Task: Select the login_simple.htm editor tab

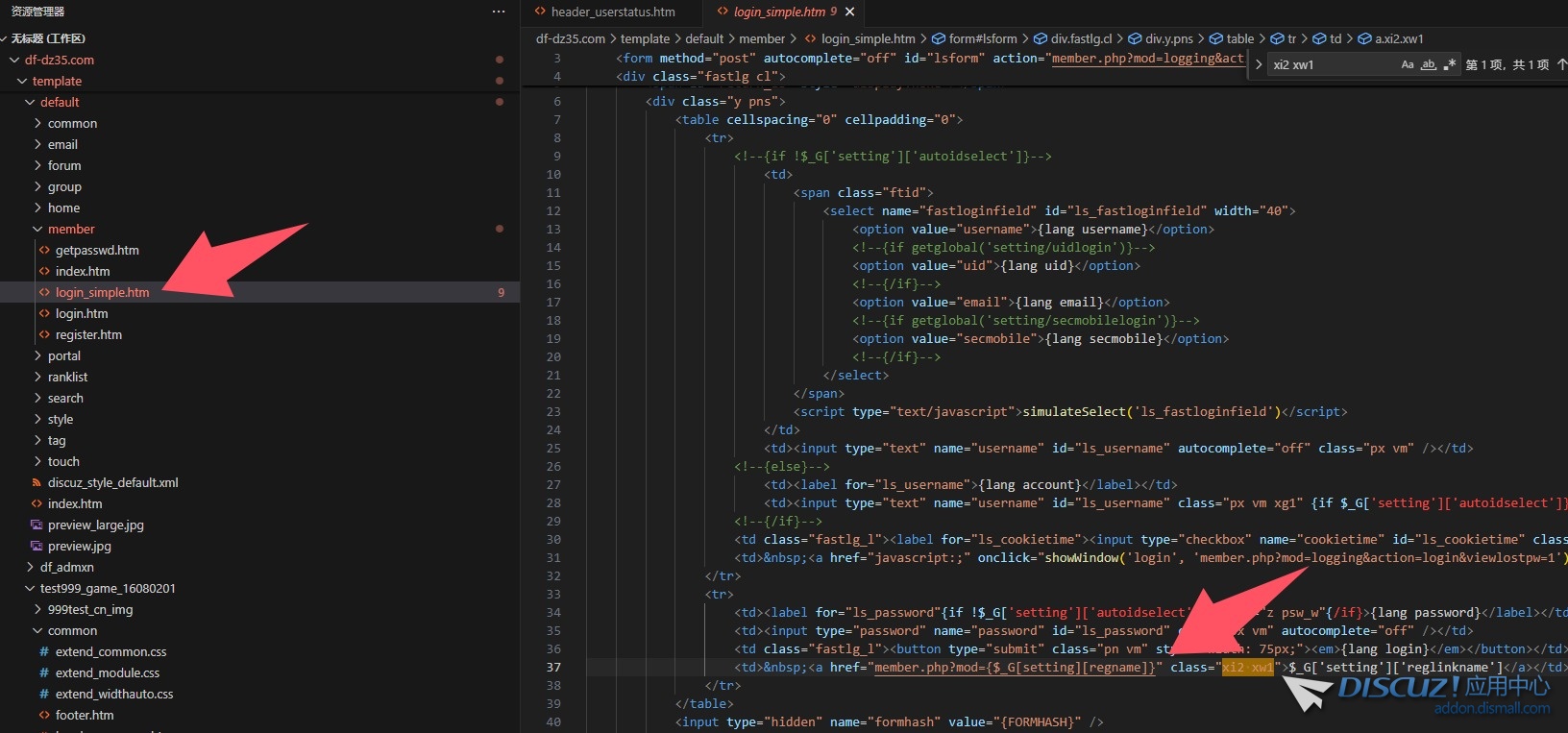Action: pyautogui.click(x=778, y=12)
